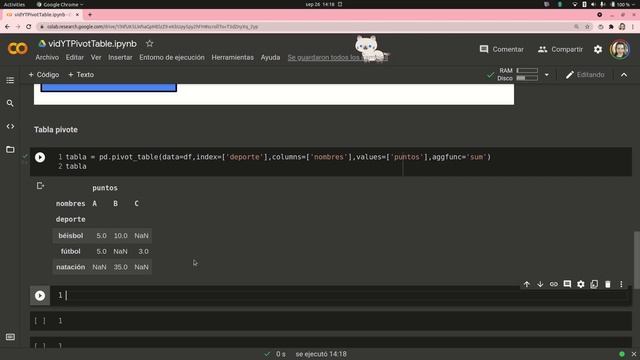Viewport: 640px width, 360px height.
Task: Add a comment to the cell
Action: point(567,284)
